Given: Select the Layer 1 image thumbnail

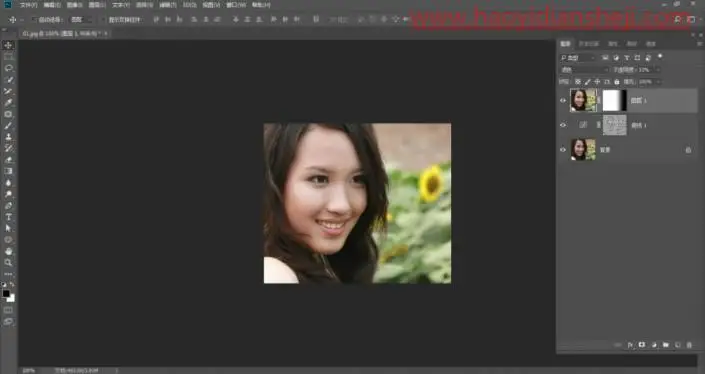Looking at the screenshot, I should (583, 100).
